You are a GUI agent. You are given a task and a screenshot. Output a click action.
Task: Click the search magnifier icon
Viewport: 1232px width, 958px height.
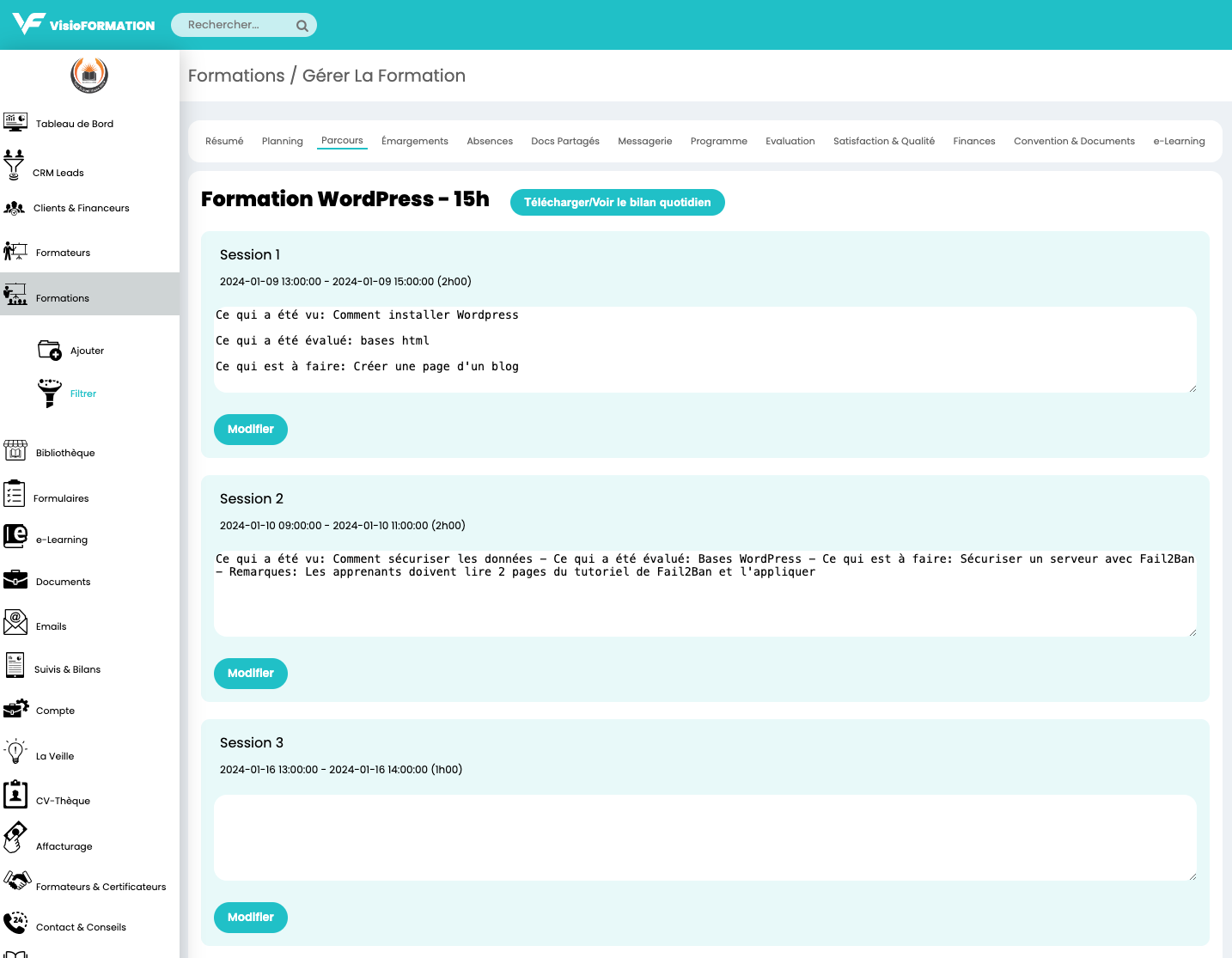click(302, 26)
